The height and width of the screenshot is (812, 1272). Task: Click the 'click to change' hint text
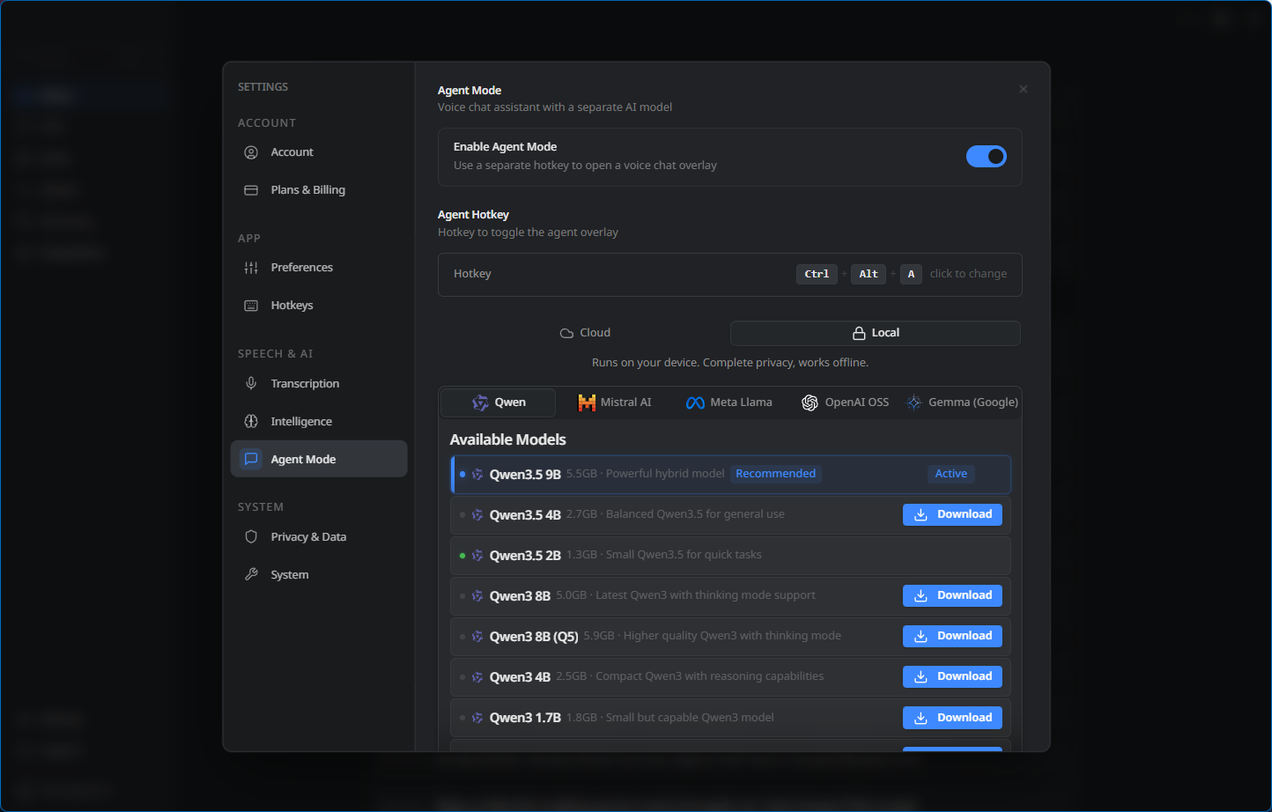[x=968, y=274]
